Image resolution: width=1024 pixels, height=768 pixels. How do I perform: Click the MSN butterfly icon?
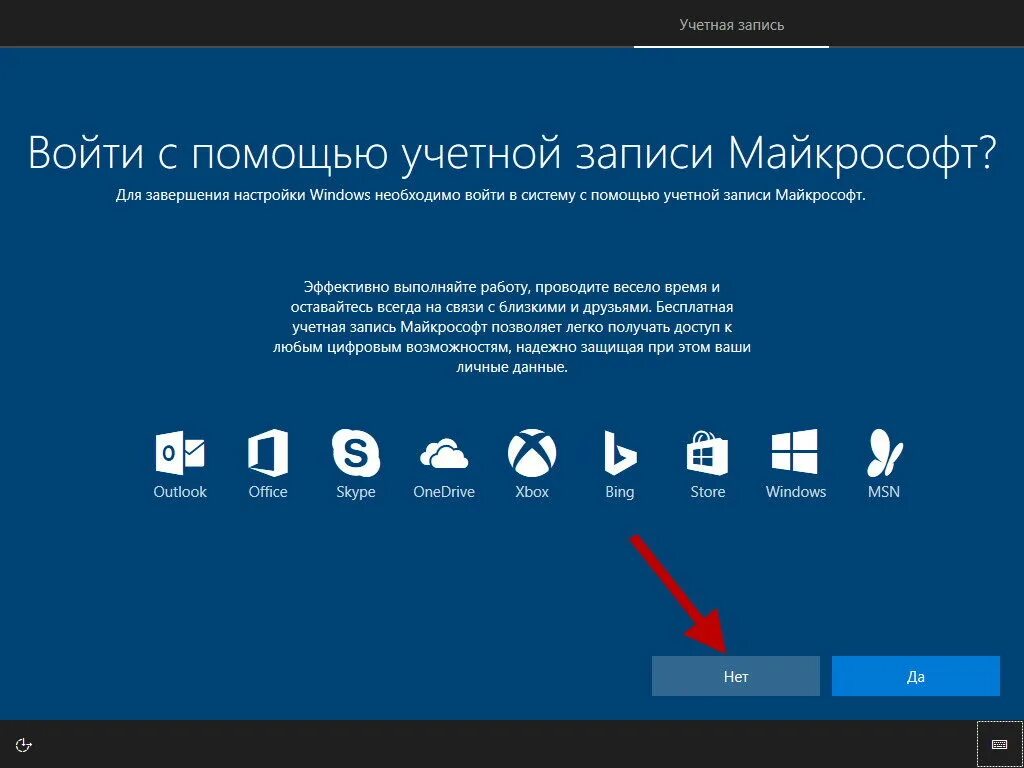pyautogui.click(x=884, y=453)
